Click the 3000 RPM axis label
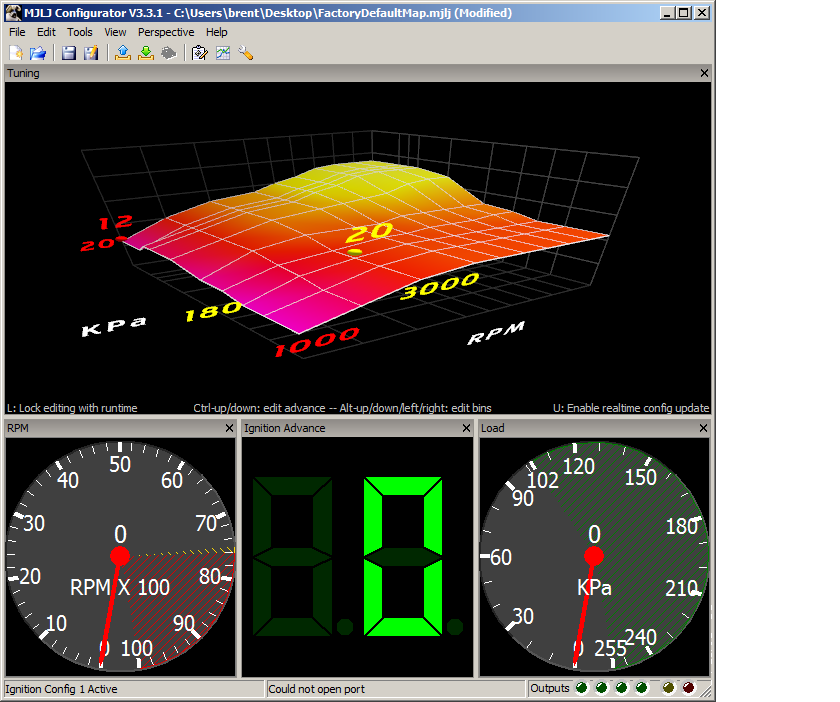This screenshot has width=840, height=702. click(x=439, y=287)
